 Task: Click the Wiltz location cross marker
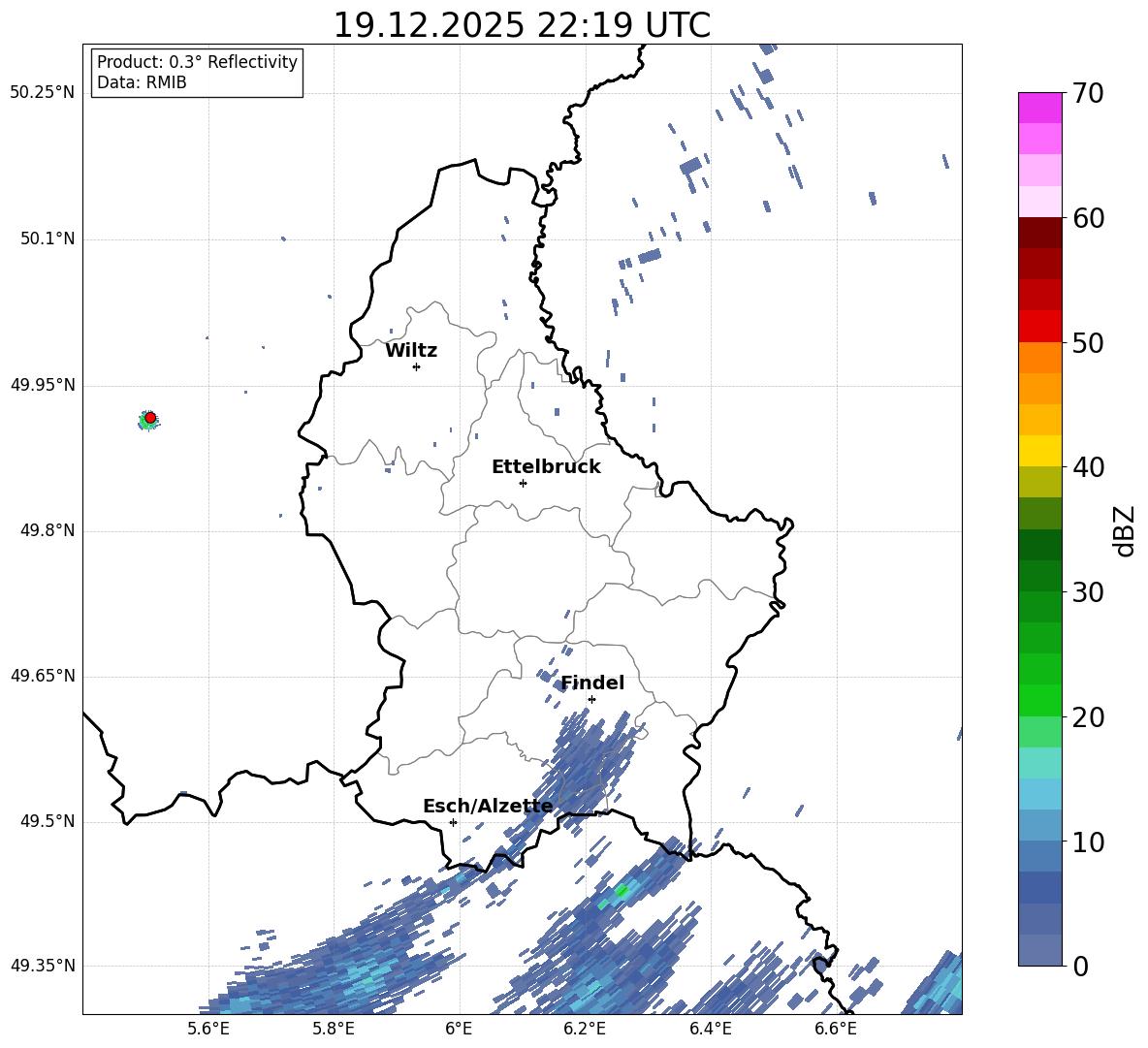417,367
